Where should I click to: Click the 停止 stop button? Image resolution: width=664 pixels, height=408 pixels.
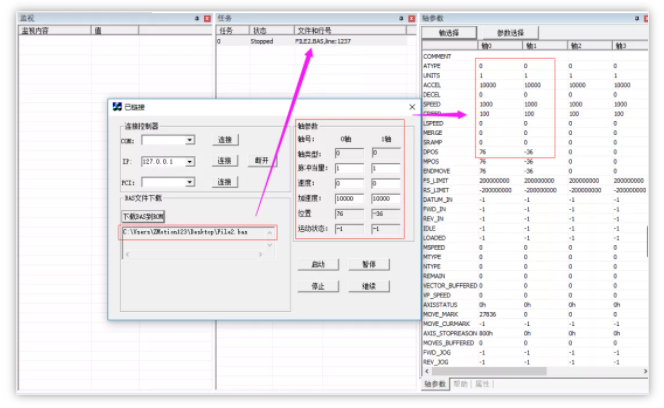pos(318,286)
